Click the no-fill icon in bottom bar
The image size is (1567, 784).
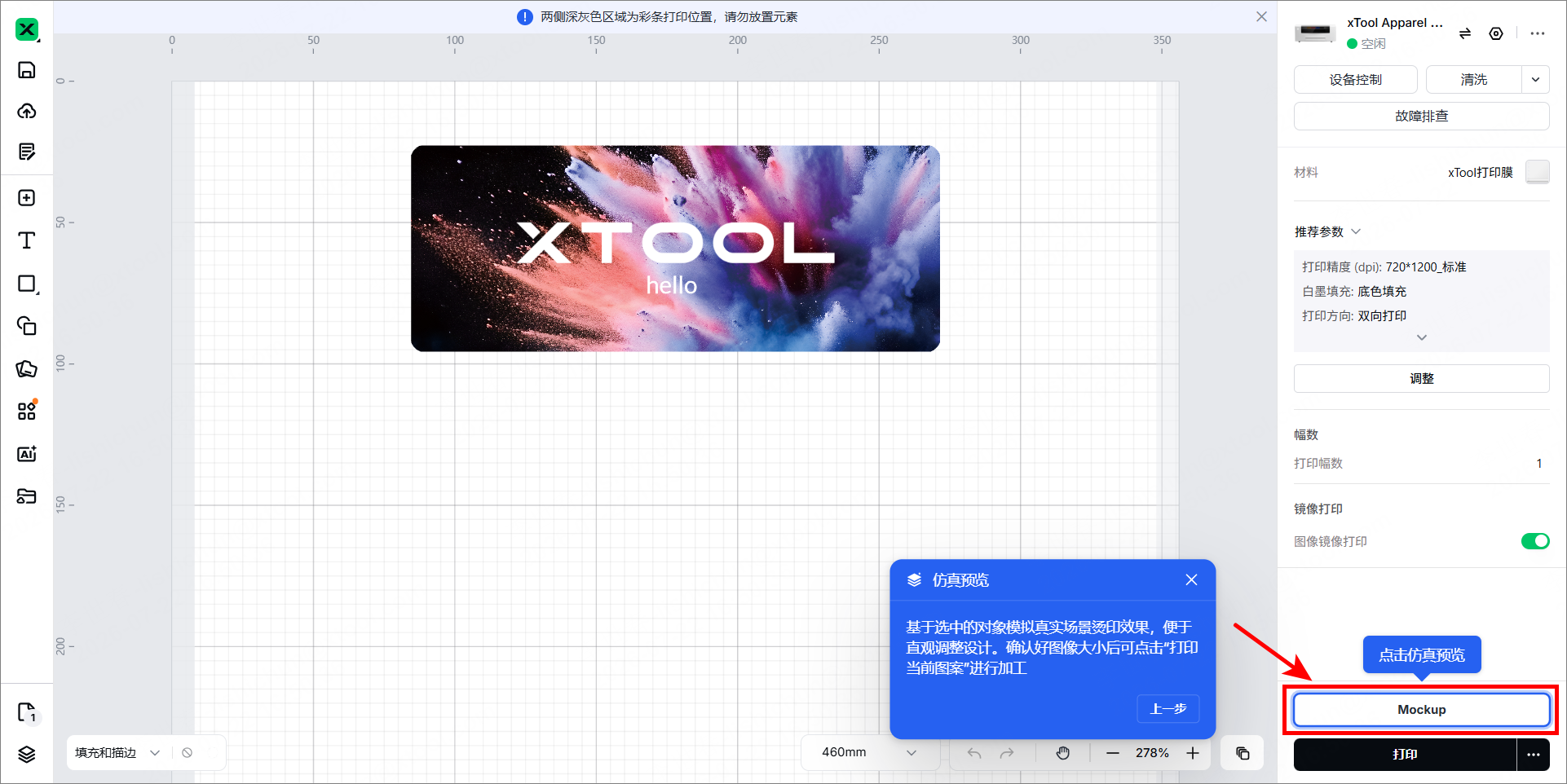(188, 753)
